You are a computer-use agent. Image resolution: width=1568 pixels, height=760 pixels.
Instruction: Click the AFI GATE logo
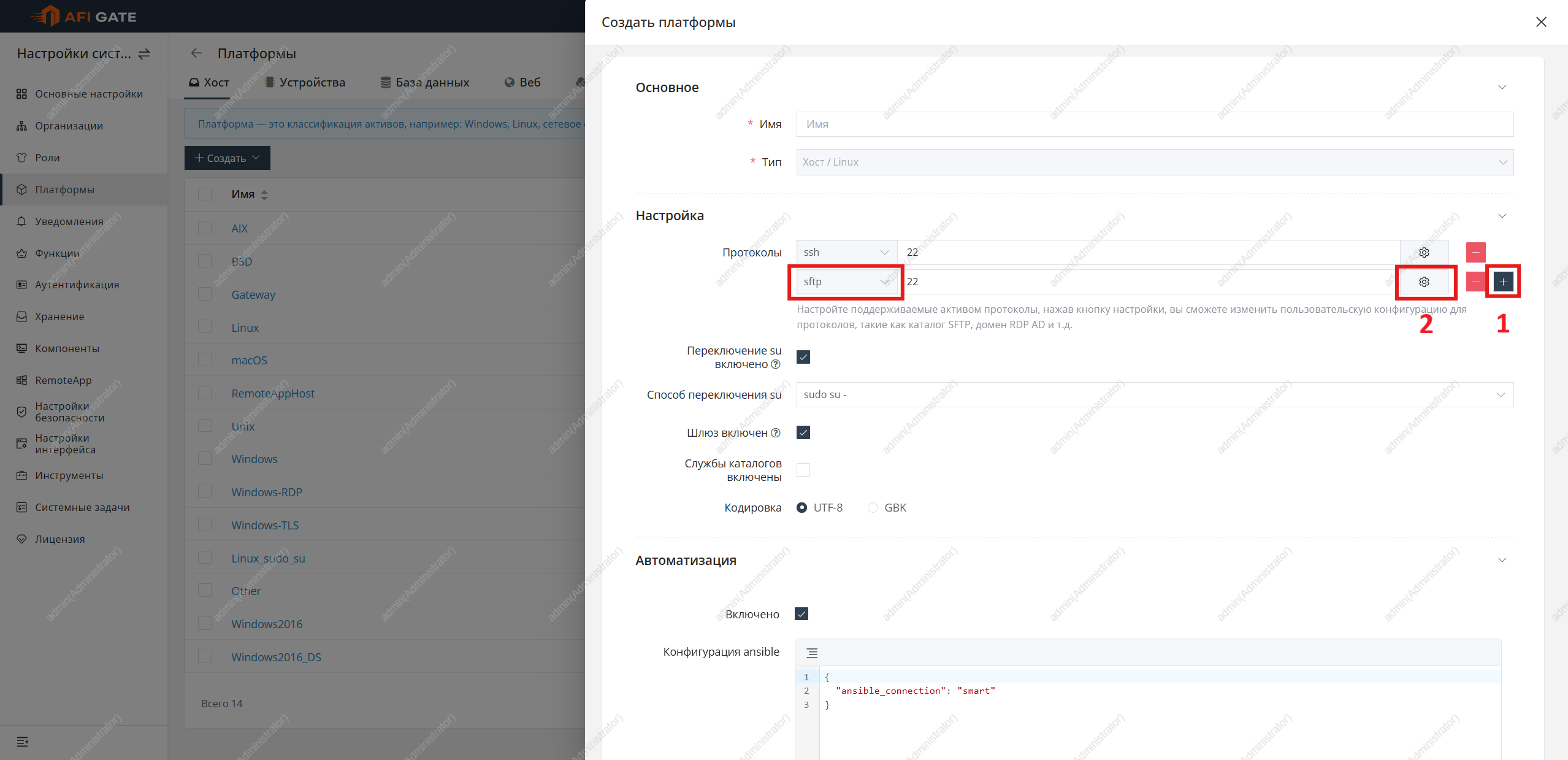84,17
